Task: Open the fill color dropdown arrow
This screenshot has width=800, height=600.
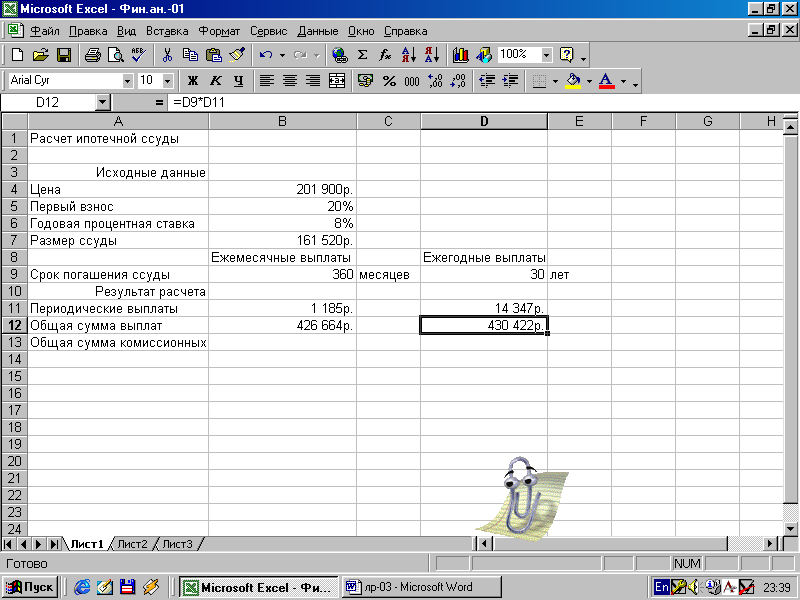Action: click(x=589, y=81)
